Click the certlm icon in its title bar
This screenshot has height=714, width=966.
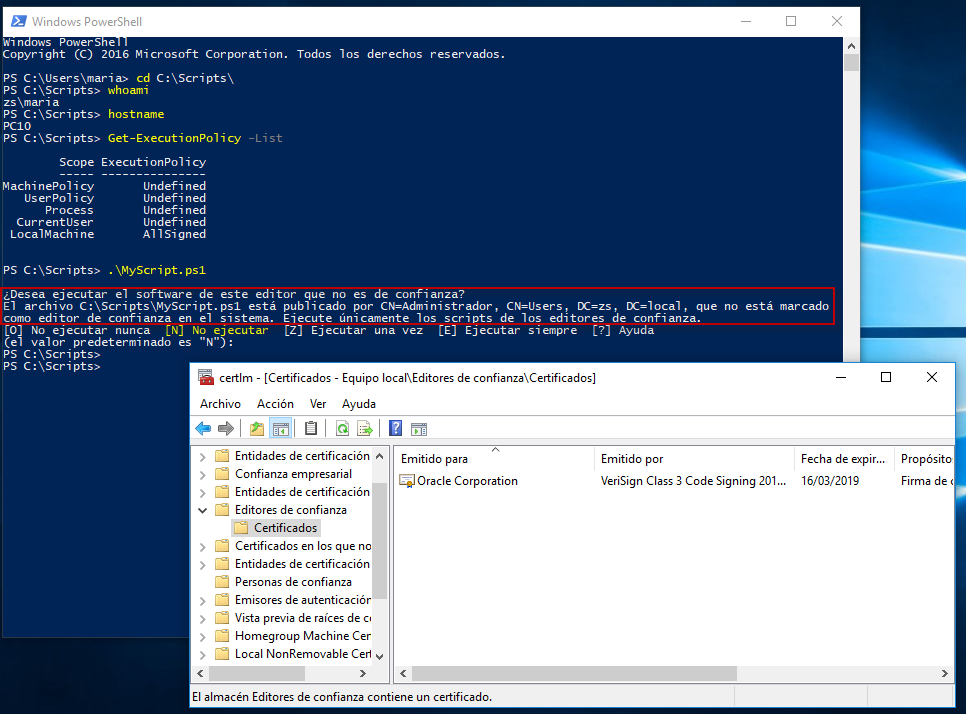(206, 378)
